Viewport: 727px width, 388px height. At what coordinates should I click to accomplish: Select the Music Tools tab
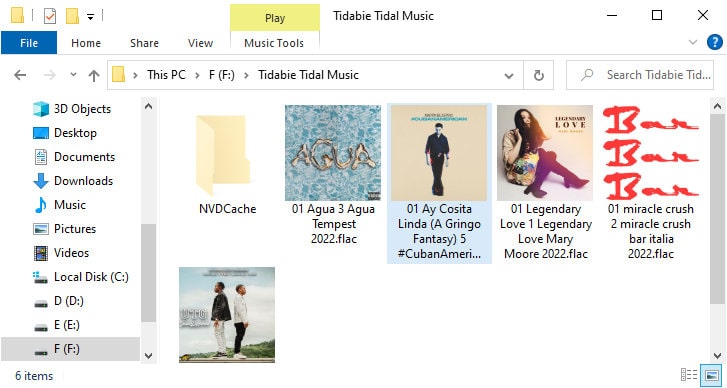pyautogui.click(x=274, y=43)
